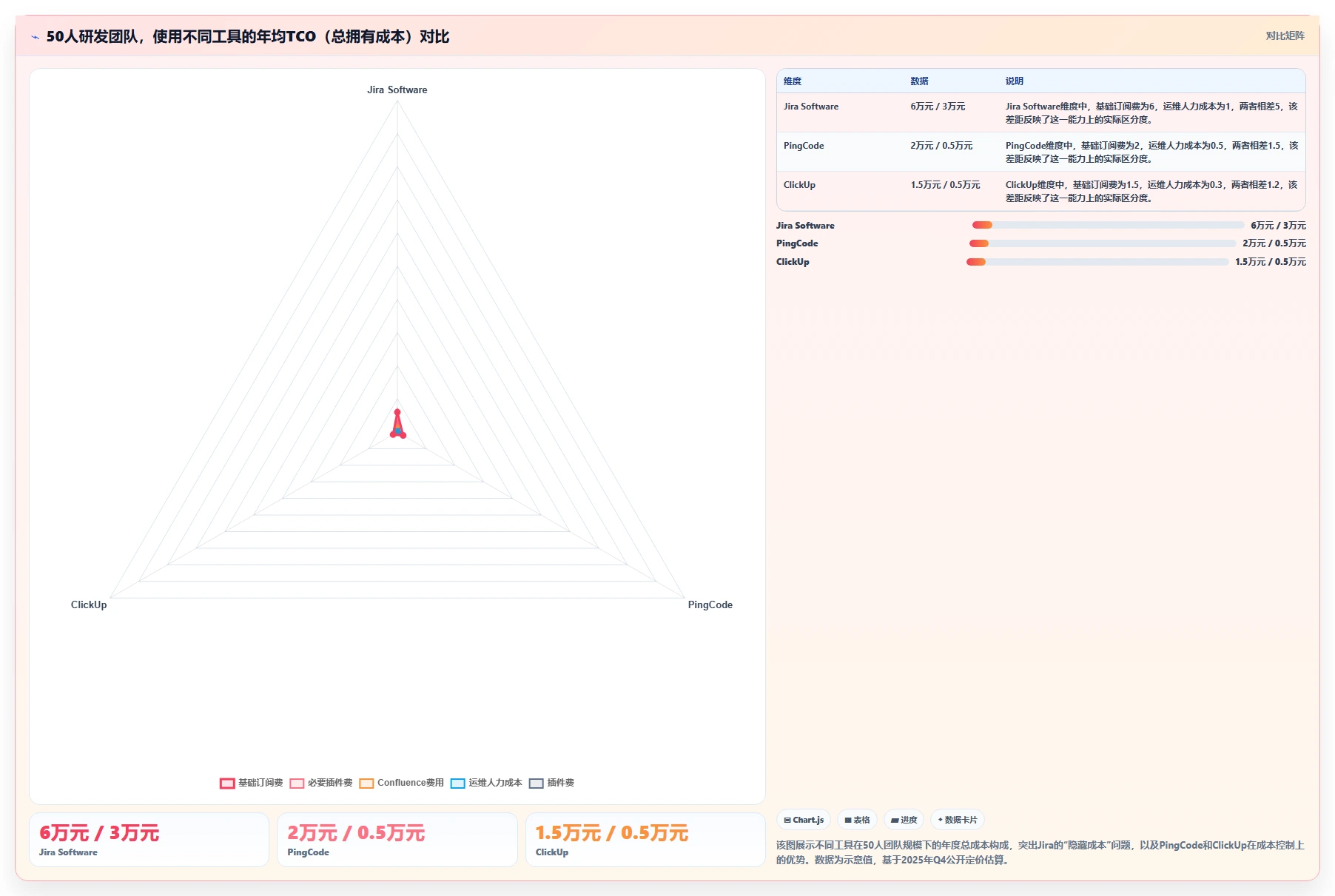The height and width of the screenshot is (896, 1335).
Task: Click 2万元 / 0.5万元 value after the progress bar
Action: tap(1274, 243)
